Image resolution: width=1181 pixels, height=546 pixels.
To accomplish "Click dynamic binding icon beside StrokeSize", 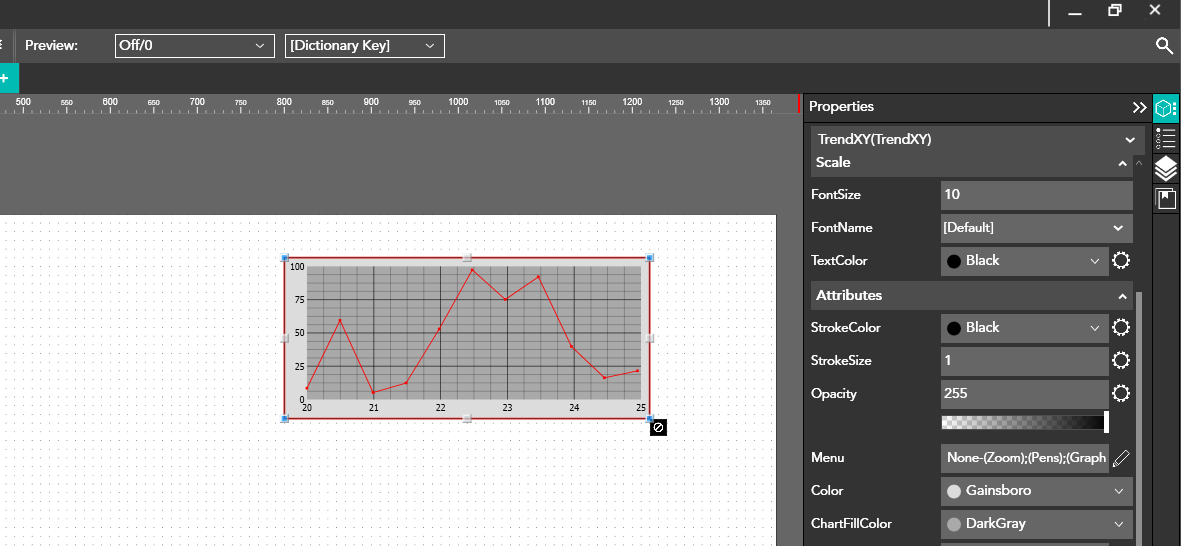I will pos(1121,361).
